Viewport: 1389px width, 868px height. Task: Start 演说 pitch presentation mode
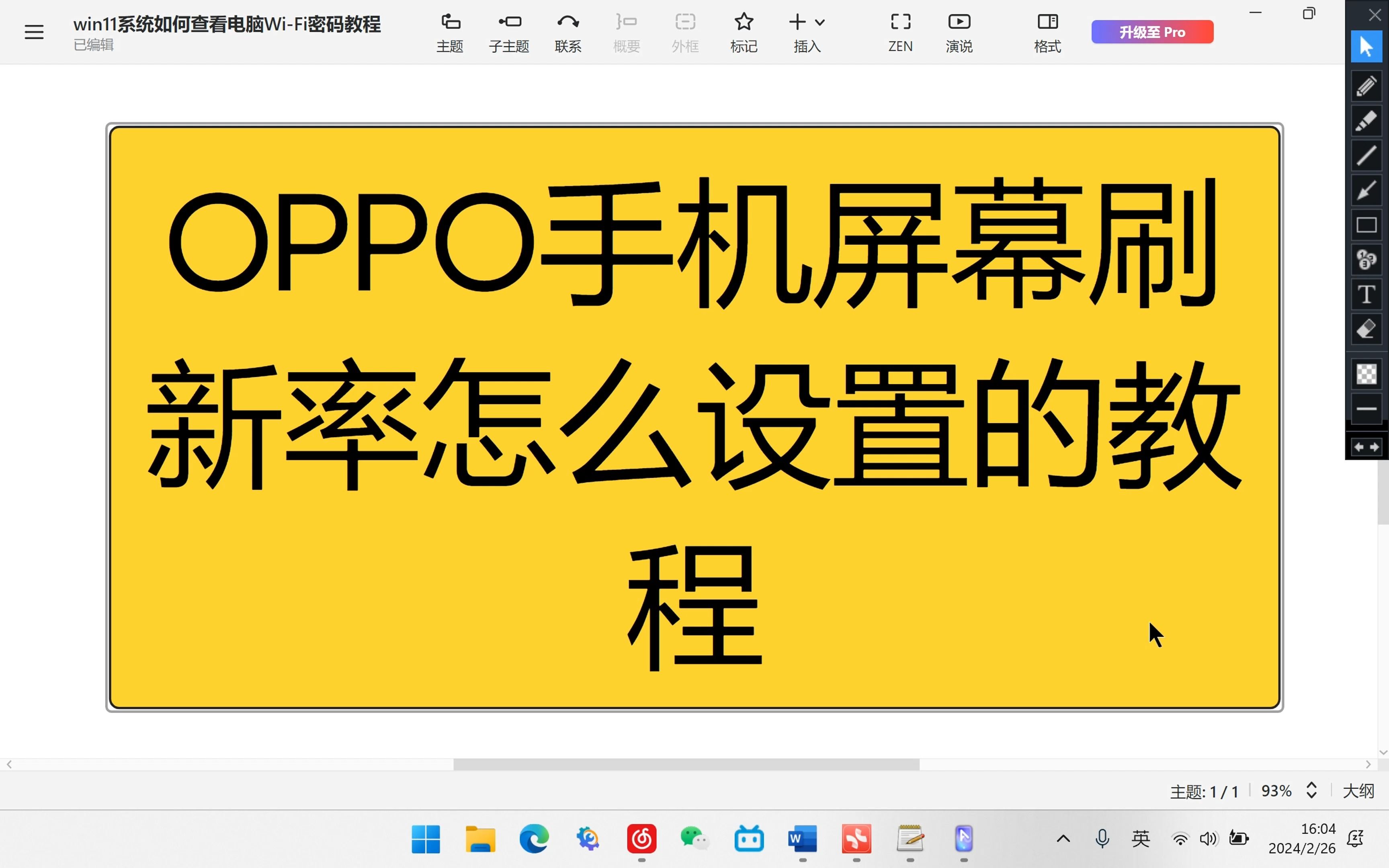coord(959,33)
